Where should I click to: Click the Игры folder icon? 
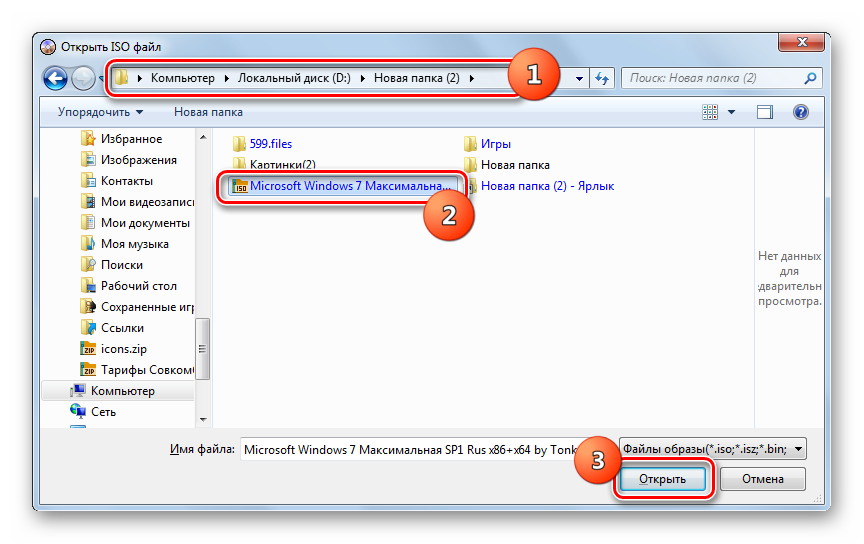pos(470,144)
